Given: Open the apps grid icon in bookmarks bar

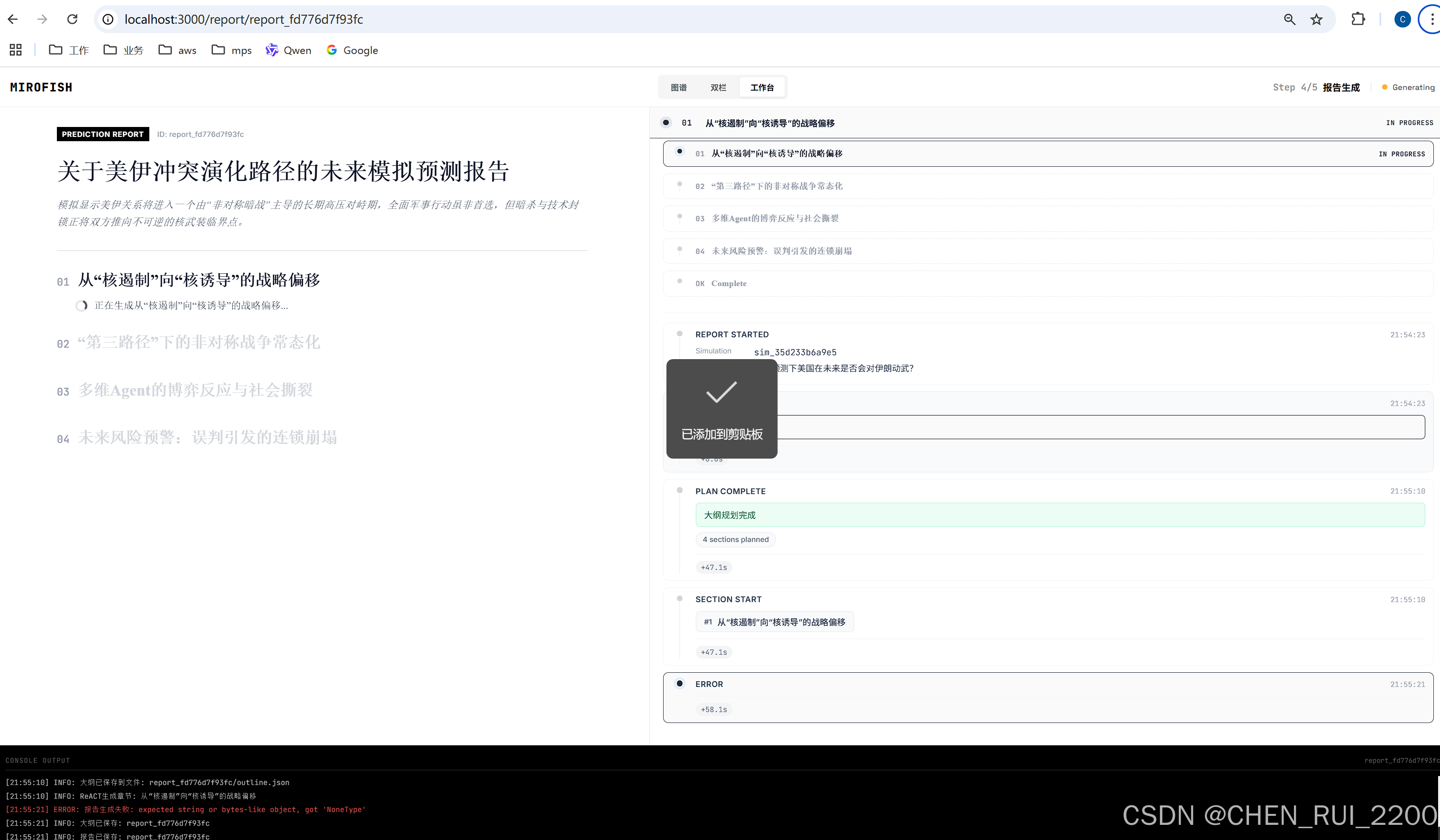Looking at the screenshot, I should [16, 50].
